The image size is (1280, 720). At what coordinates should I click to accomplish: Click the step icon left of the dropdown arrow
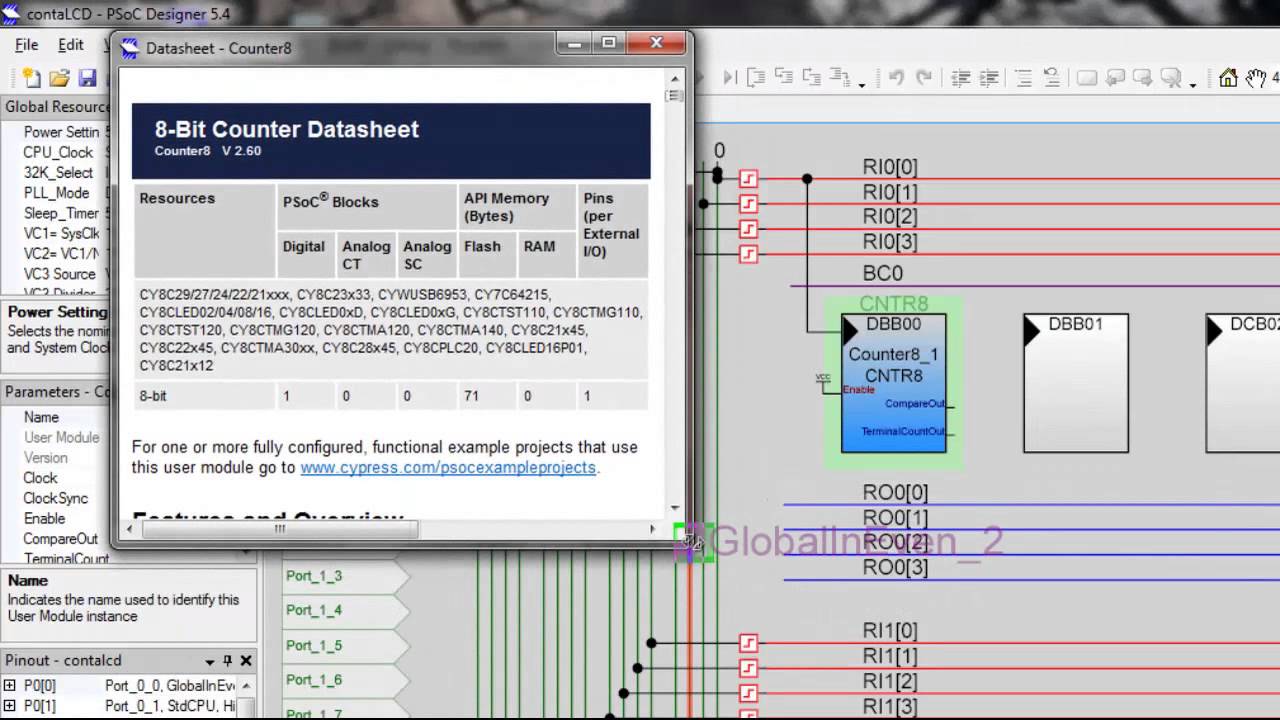840,77
